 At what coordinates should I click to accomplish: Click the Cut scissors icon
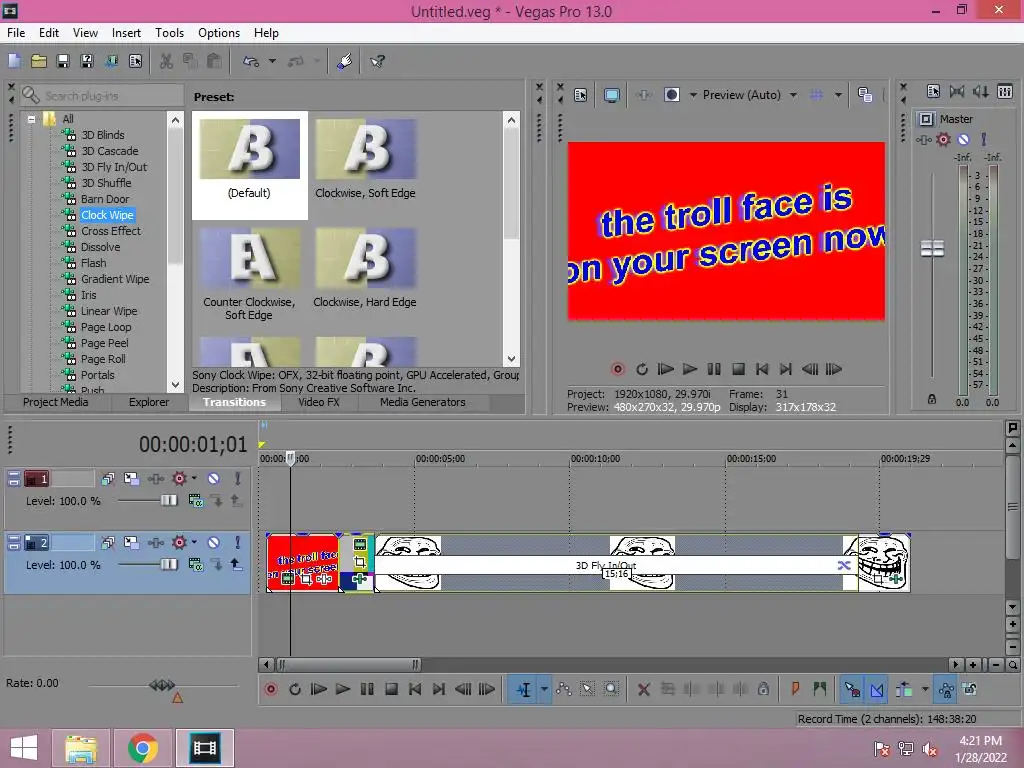(167, 61)
